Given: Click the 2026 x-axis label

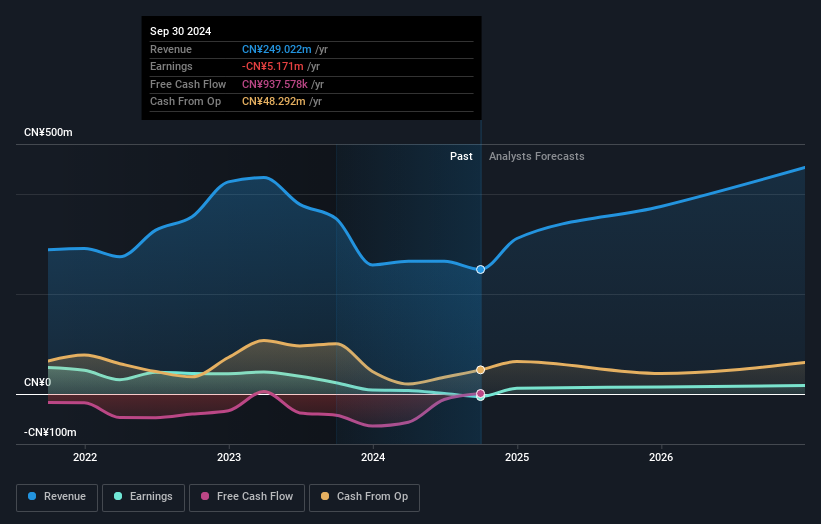Looking at the screenshot, I should (x=661, y=458).
